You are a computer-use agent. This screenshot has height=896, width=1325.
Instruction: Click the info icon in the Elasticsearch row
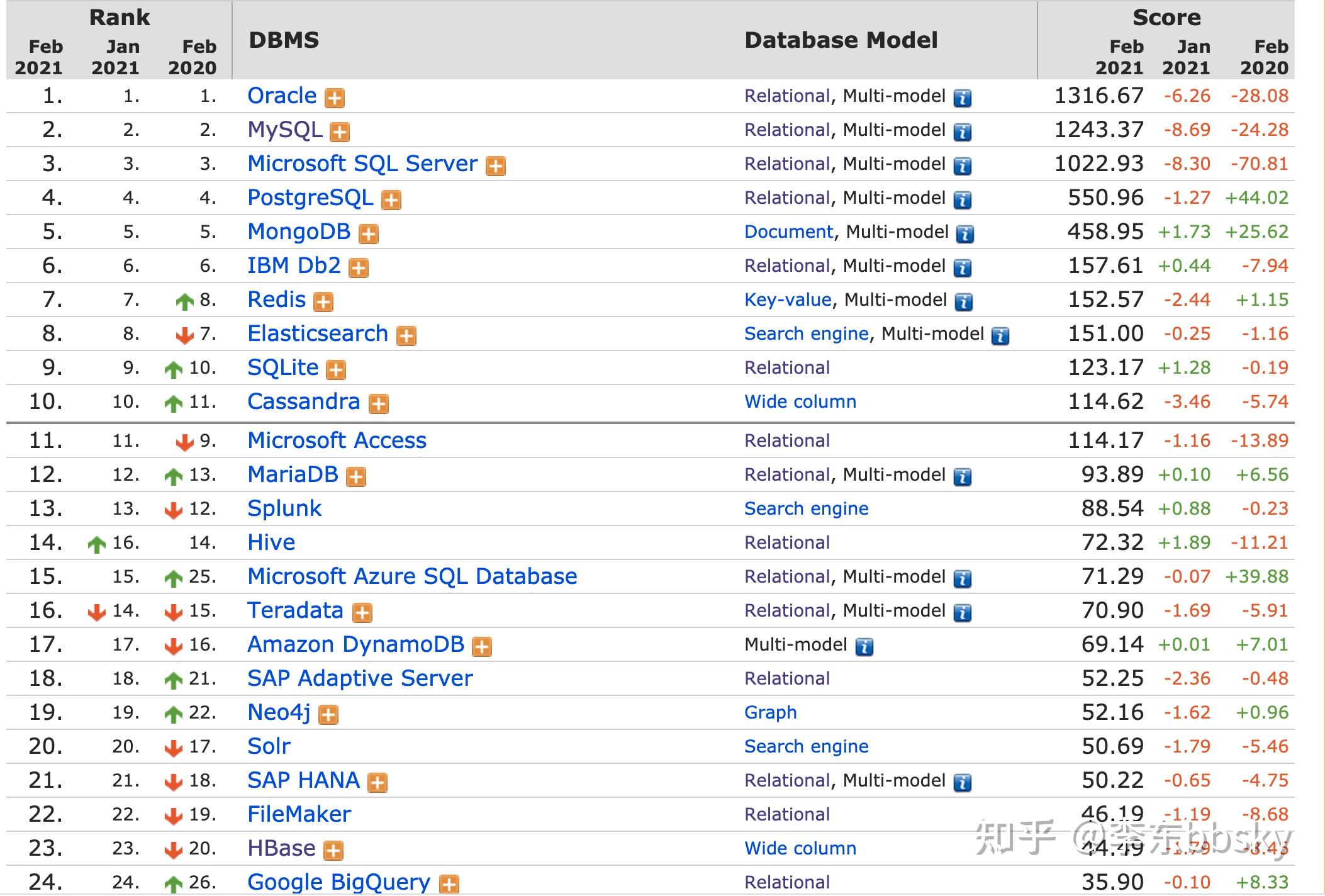[x=1000, y=336]
